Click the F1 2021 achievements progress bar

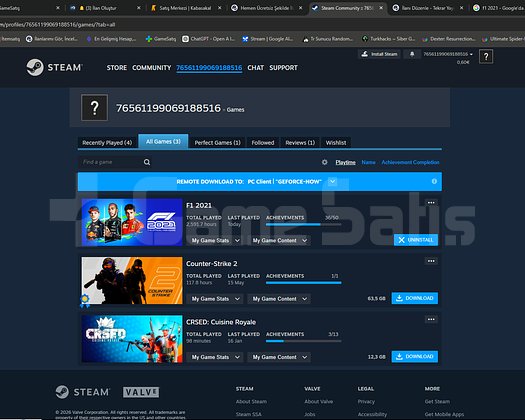[303, 224]
